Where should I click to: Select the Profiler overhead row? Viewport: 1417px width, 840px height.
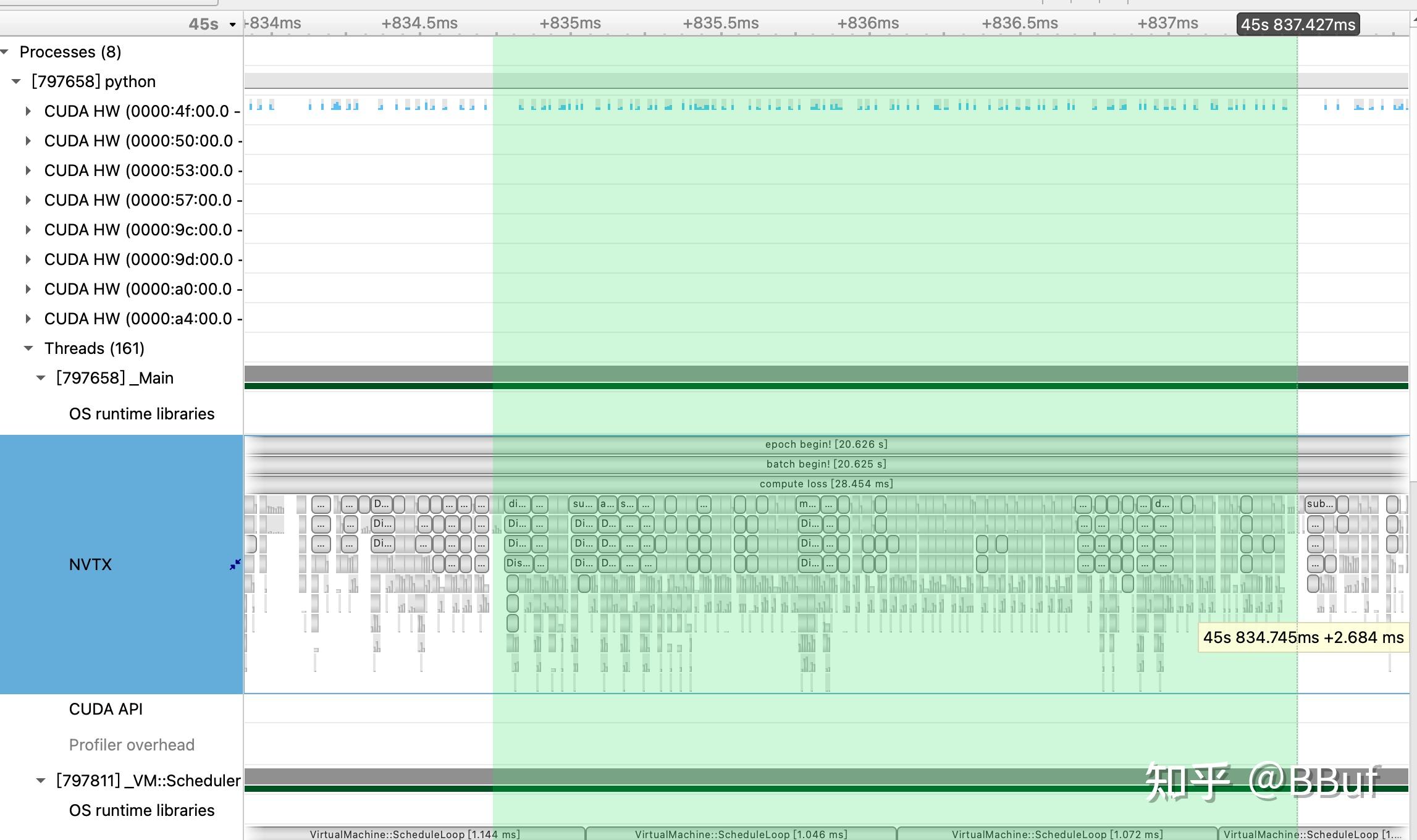click(x=132, y=745)
